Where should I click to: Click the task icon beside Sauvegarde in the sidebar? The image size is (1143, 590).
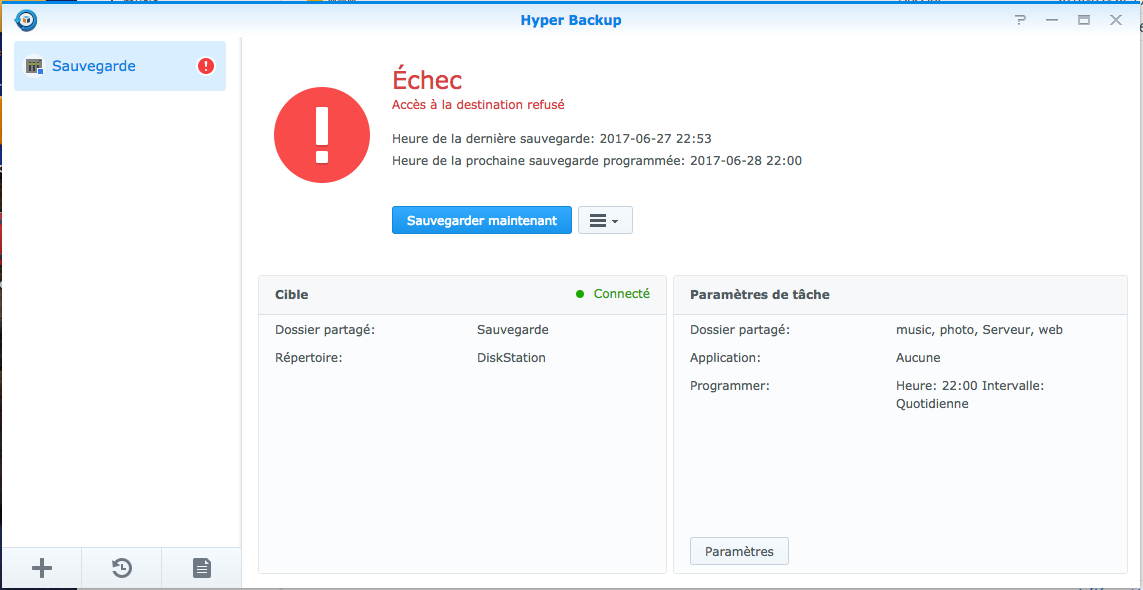point(34,66)
